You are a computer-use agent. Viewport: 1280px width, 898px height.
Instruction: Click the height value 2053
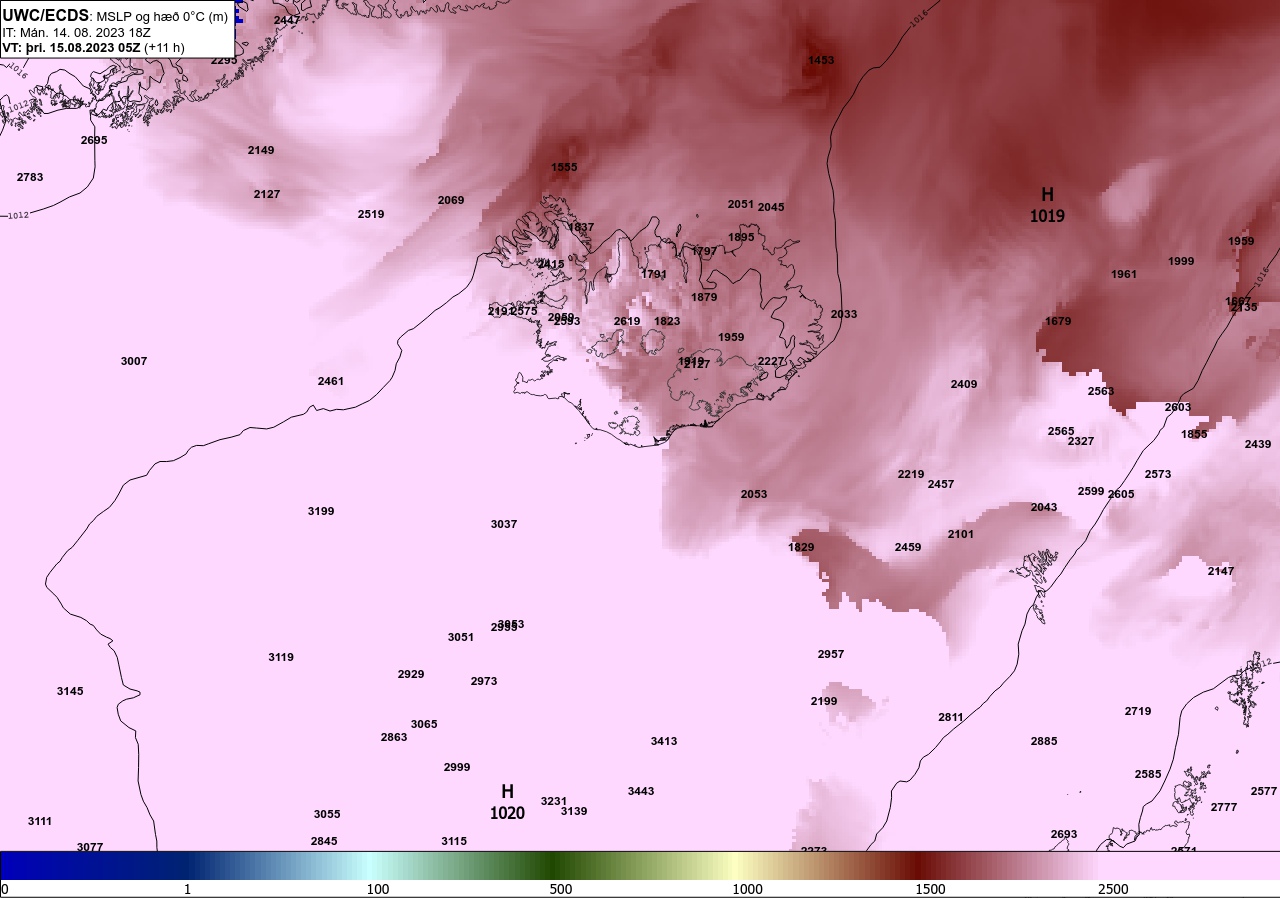tap(754, 494)
